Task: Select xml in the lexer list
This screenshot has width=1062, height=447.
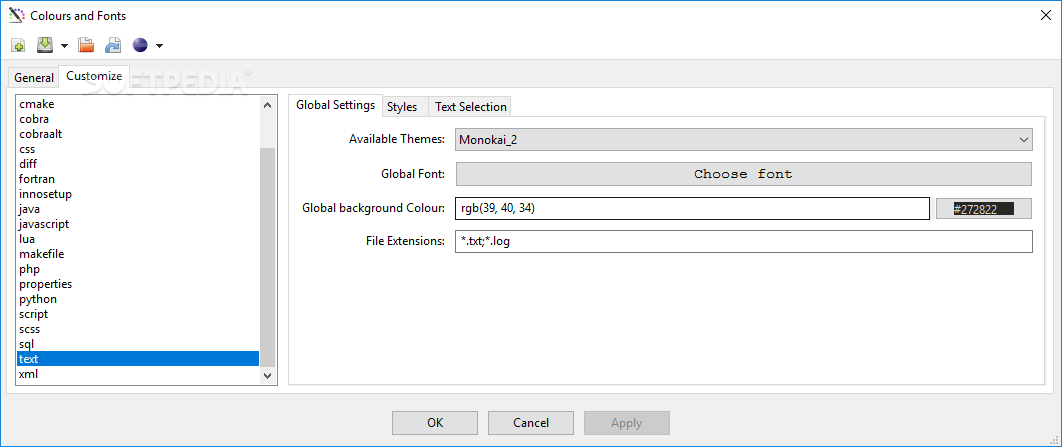Action: pos(137,374)
